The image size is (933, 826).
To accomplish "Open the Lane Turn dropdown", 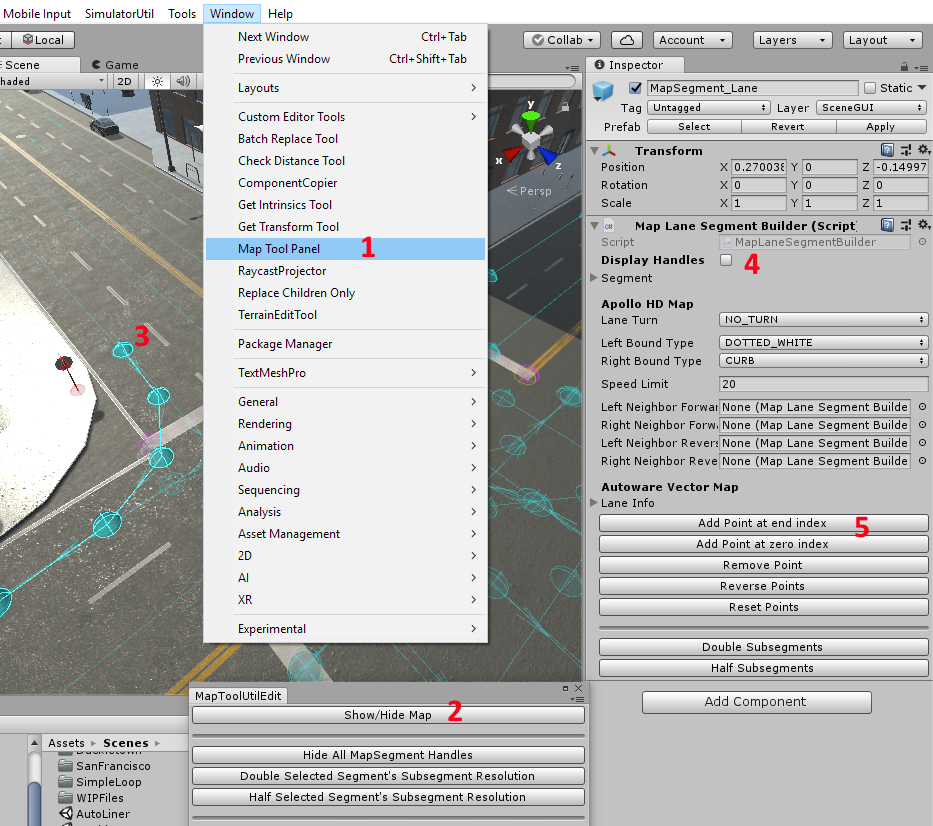I will (822, 321).
